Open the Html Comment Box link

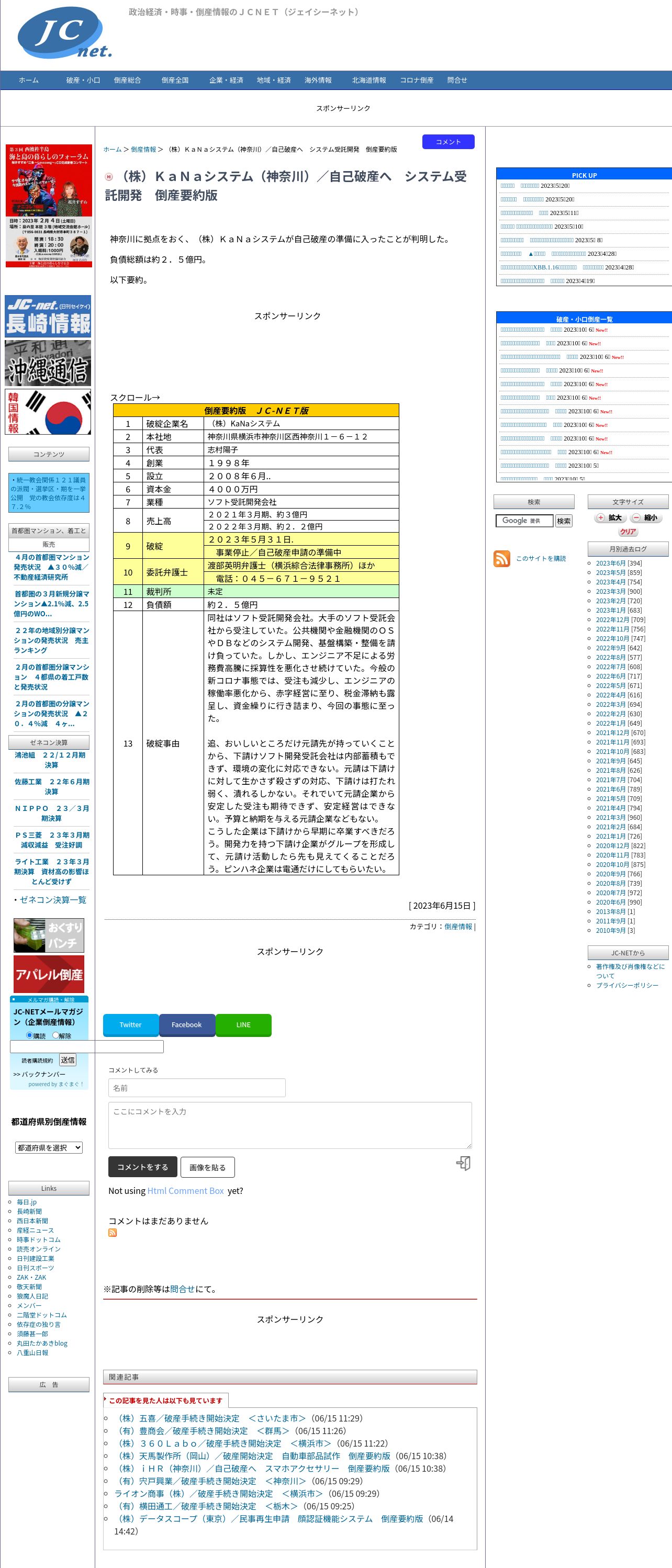coord(186,1191)
